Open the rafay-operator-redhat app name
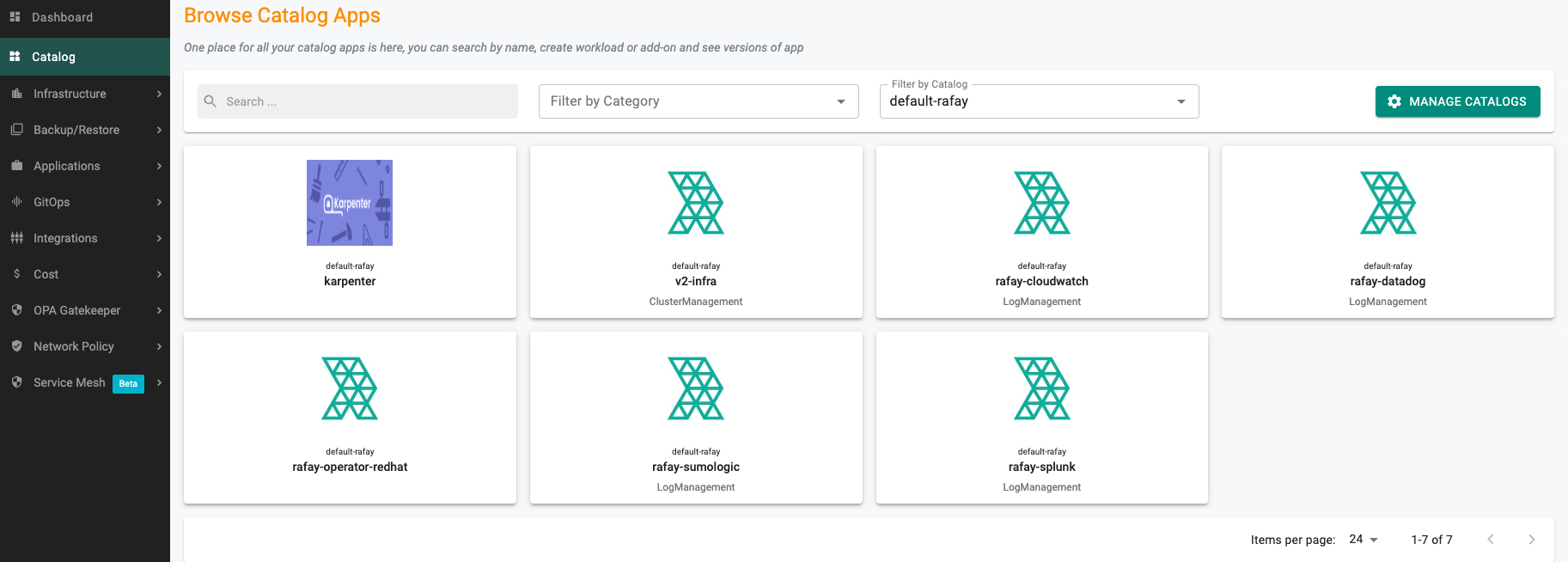Image resolution: width=1568 pixels, height=562 pixels. click(350, 467)
